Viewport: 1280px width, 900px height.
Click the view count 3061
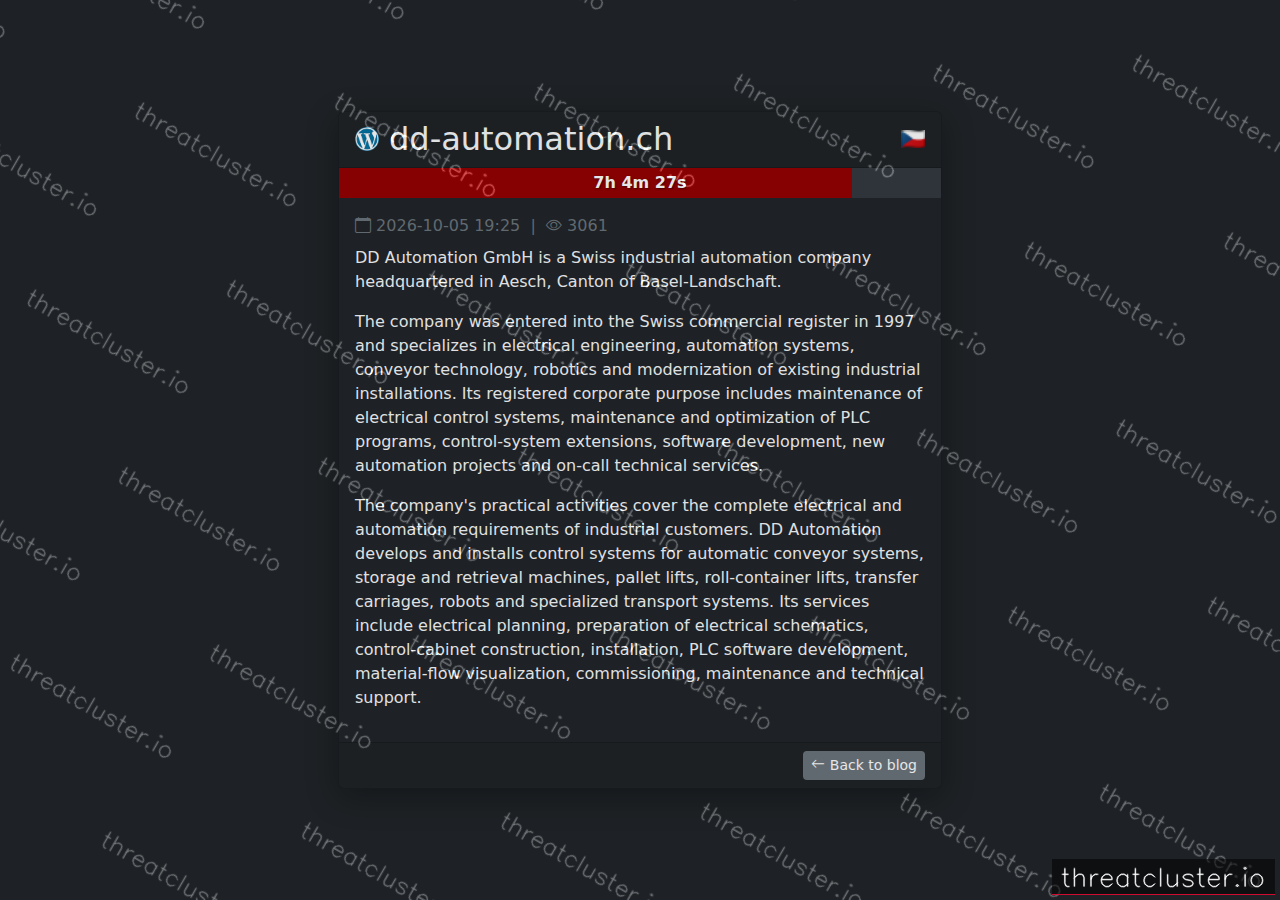[587, 226]
